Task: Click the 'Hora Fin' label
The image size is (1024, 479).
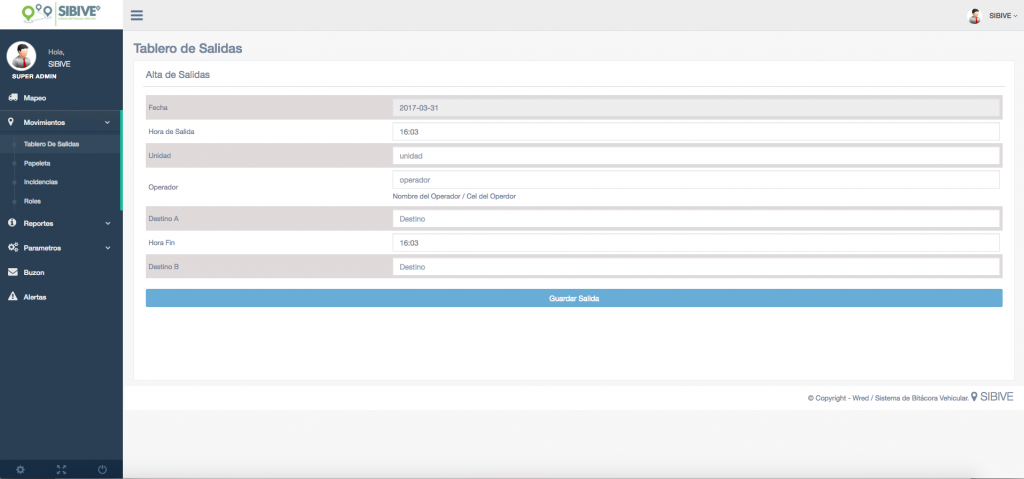Action: click(x=161, y=242)
